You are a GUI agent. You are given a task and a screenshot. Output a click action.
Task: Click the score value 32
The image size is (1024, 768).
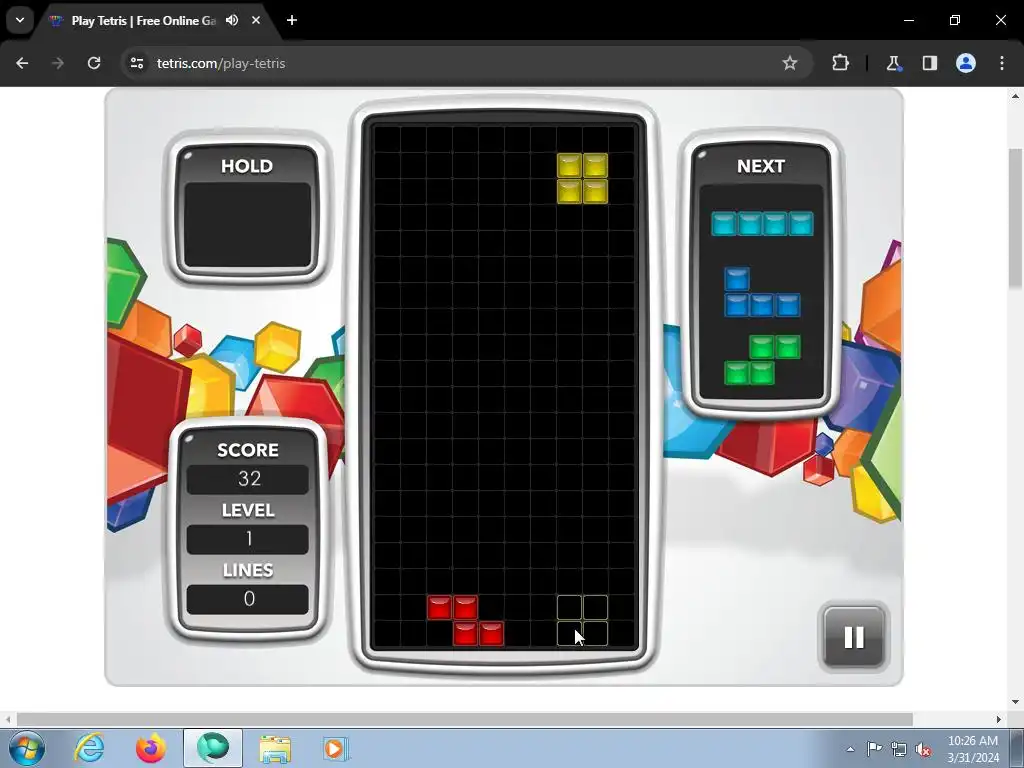click(248, 479)
